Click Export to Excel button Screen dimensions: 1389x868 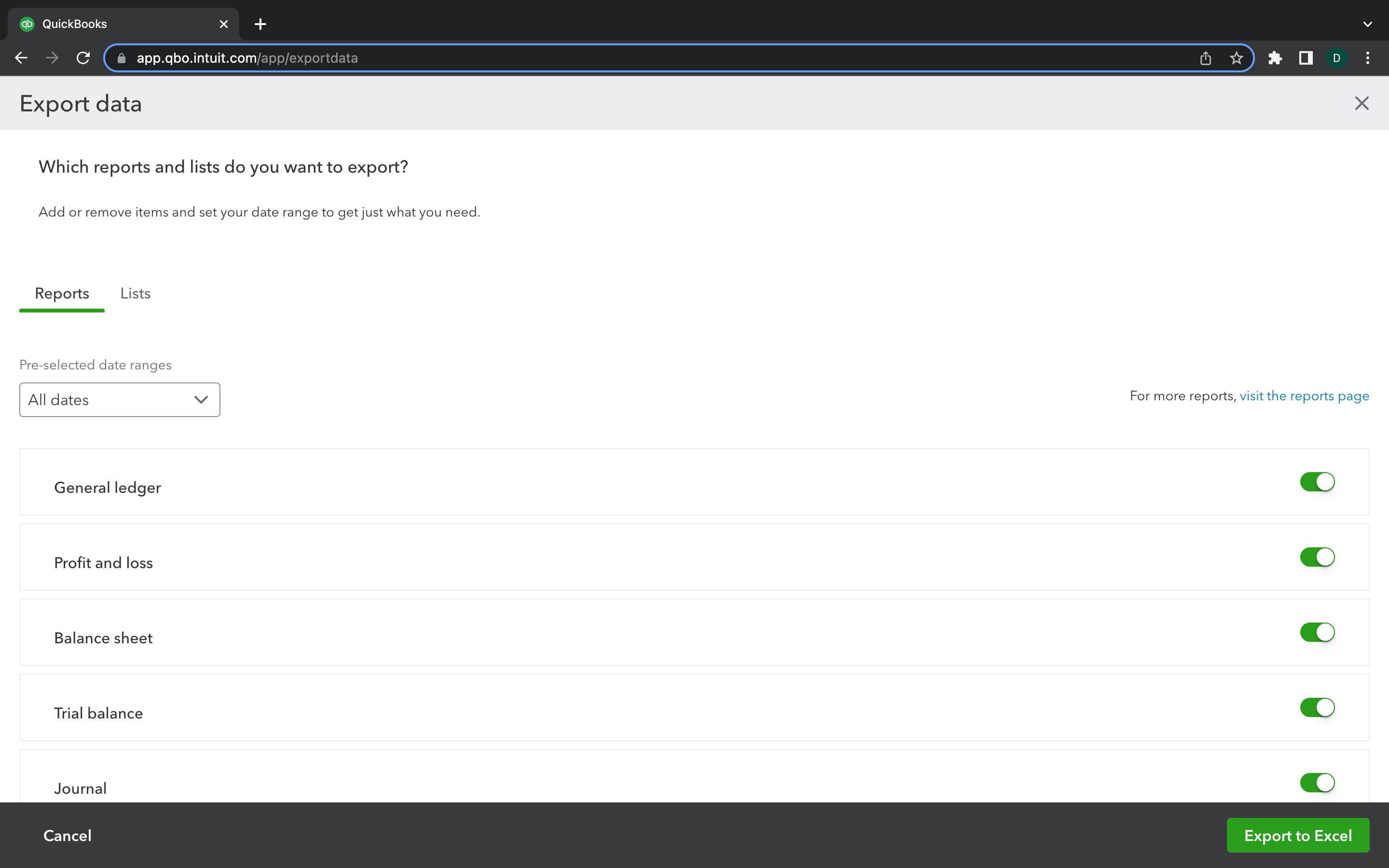click(x=1298, y=835)
